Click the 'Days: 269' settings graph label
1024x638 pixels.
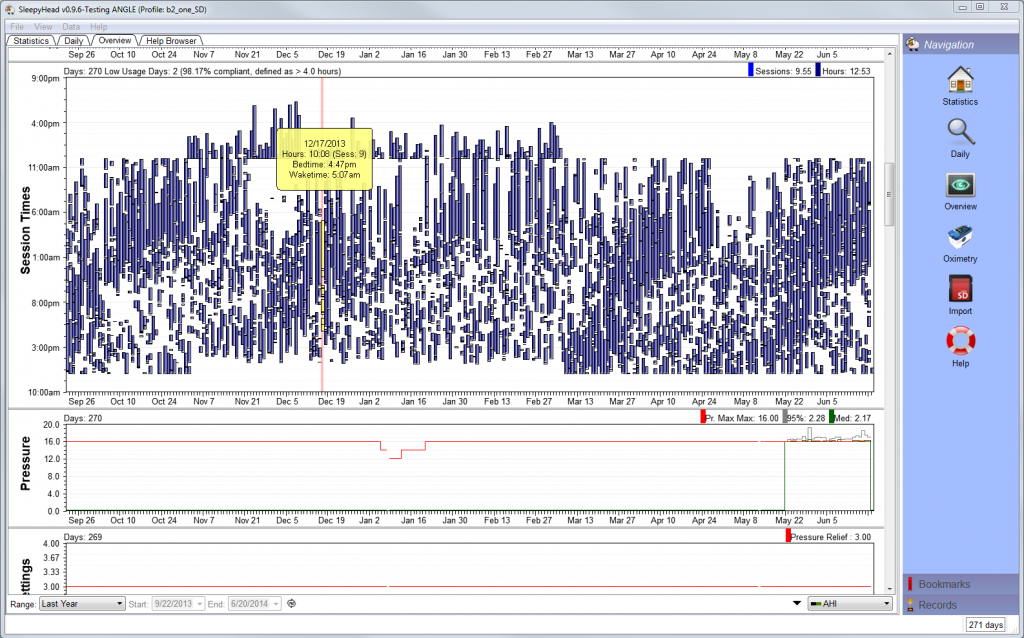click(83, 537)
